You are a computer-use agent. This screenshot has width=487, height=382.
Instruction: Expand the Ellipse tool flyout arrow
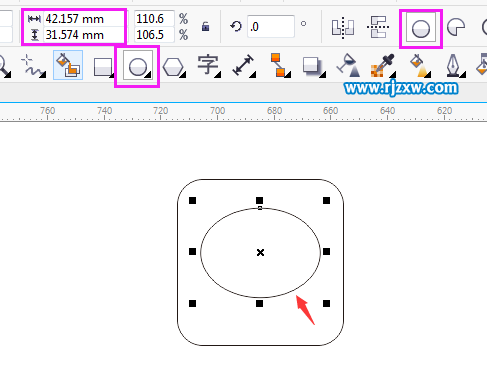click(x=149, y=75)
